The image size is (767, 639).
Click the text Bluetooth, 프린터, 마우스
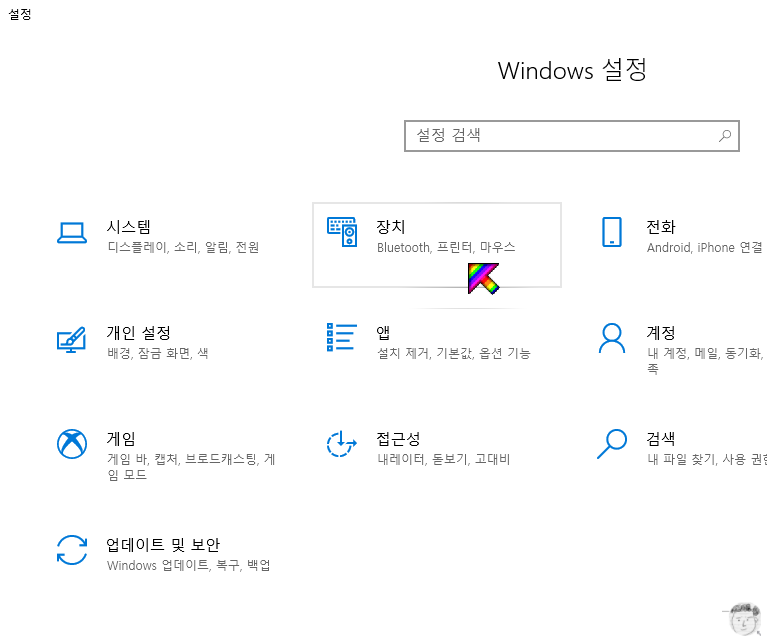[446, 247]
